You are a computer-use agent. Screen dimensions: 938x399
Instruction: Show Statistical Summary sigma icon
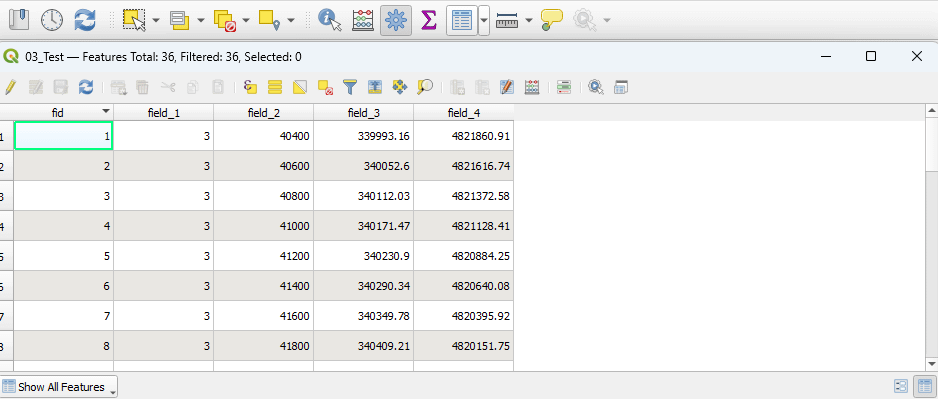pos(428,20)
